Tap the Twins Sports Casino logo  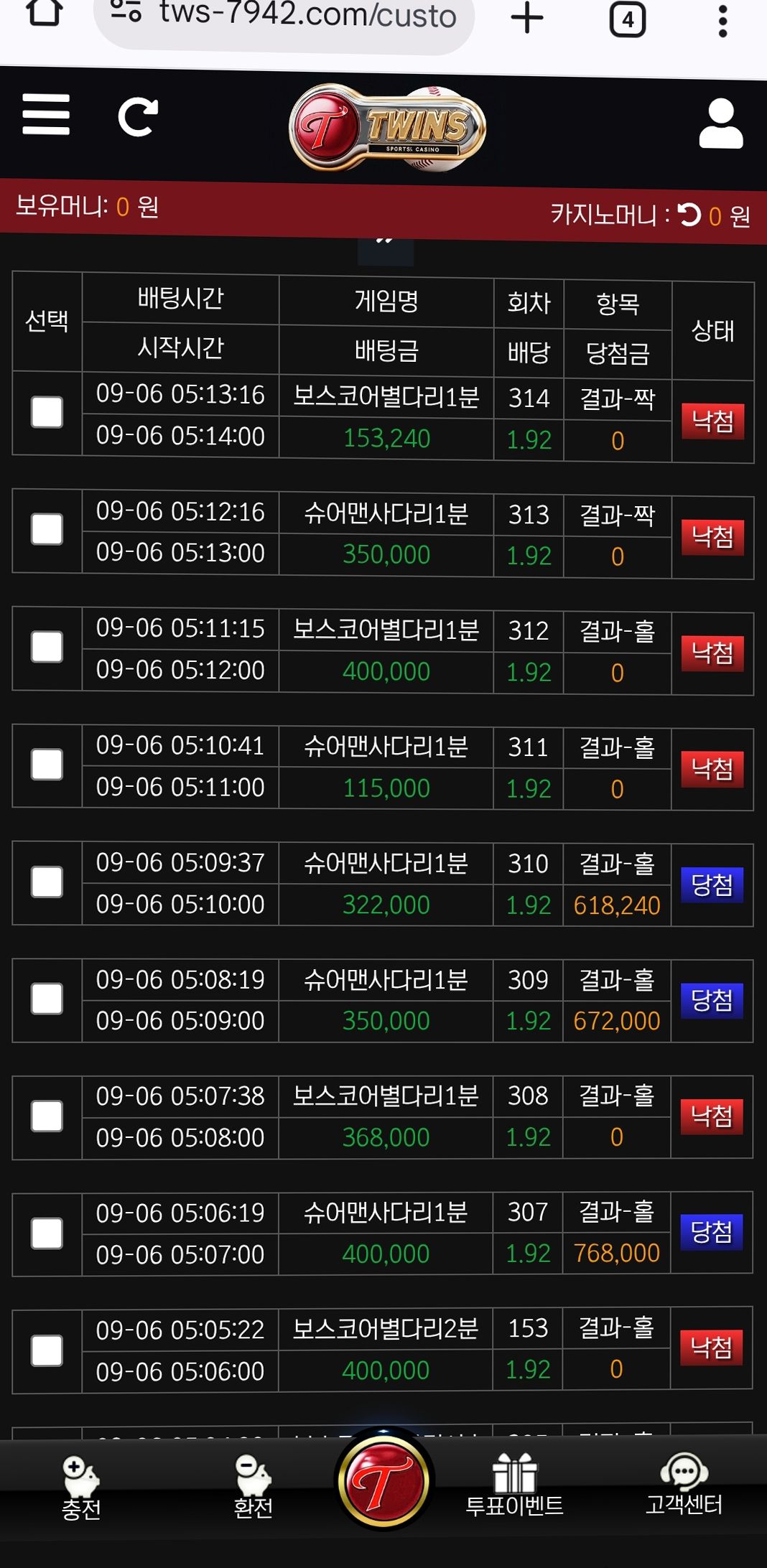point(387,129)
